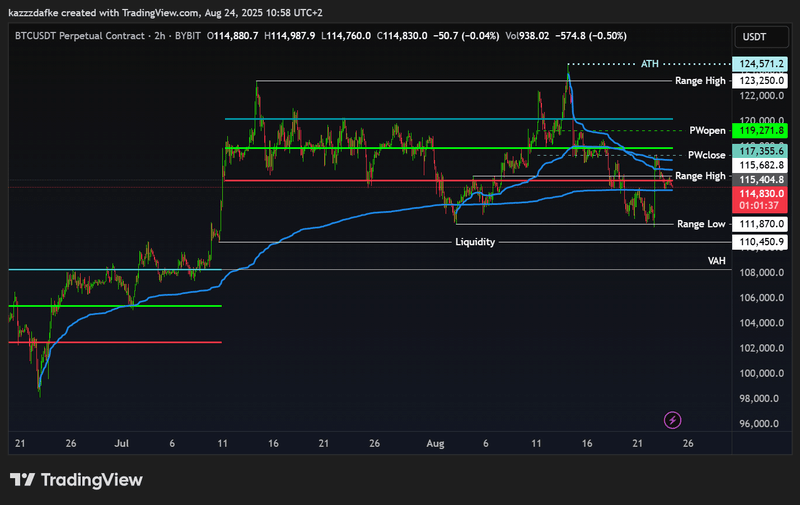This screenshot has width=800, height=505.
Task: Click the 115,682.8 price label
Action: [x=760, y=165]
